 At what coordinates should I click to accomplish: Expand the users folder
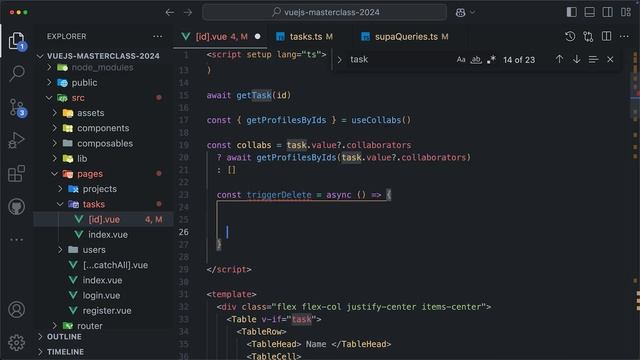pos(60,250)
